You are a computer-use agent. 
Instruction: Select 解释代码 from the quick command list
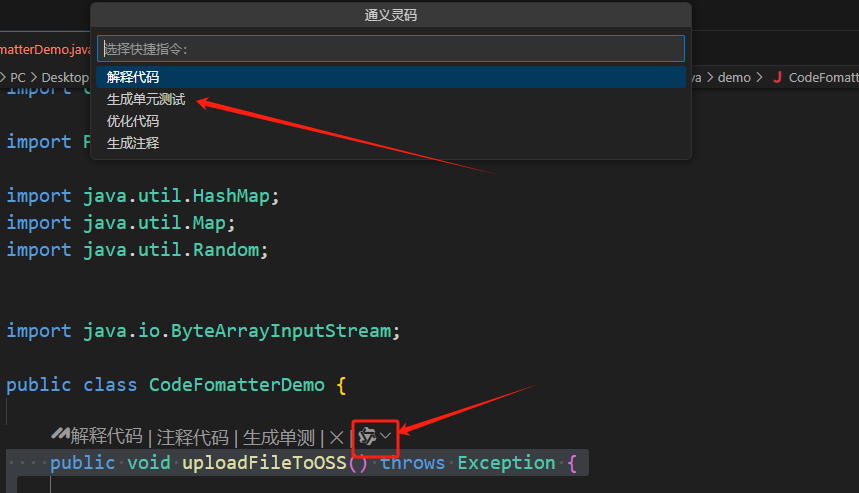[x=133, y=77]
